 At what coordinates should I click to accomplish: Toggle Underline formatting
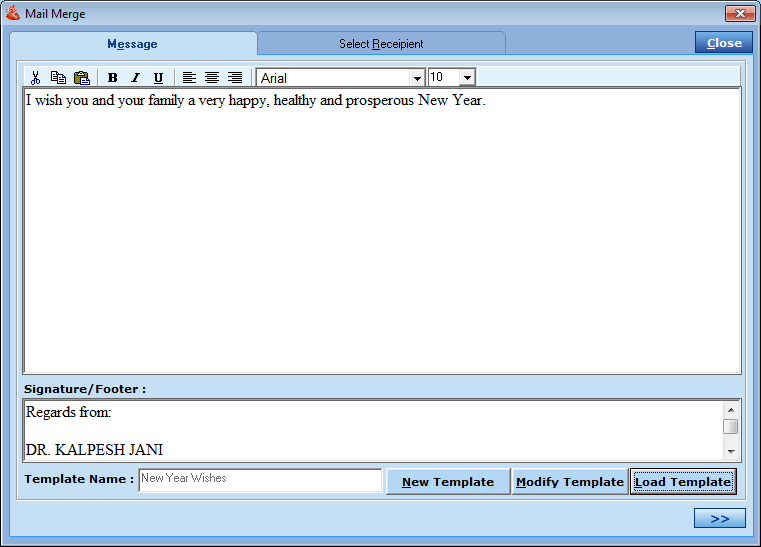pos(158,78)
